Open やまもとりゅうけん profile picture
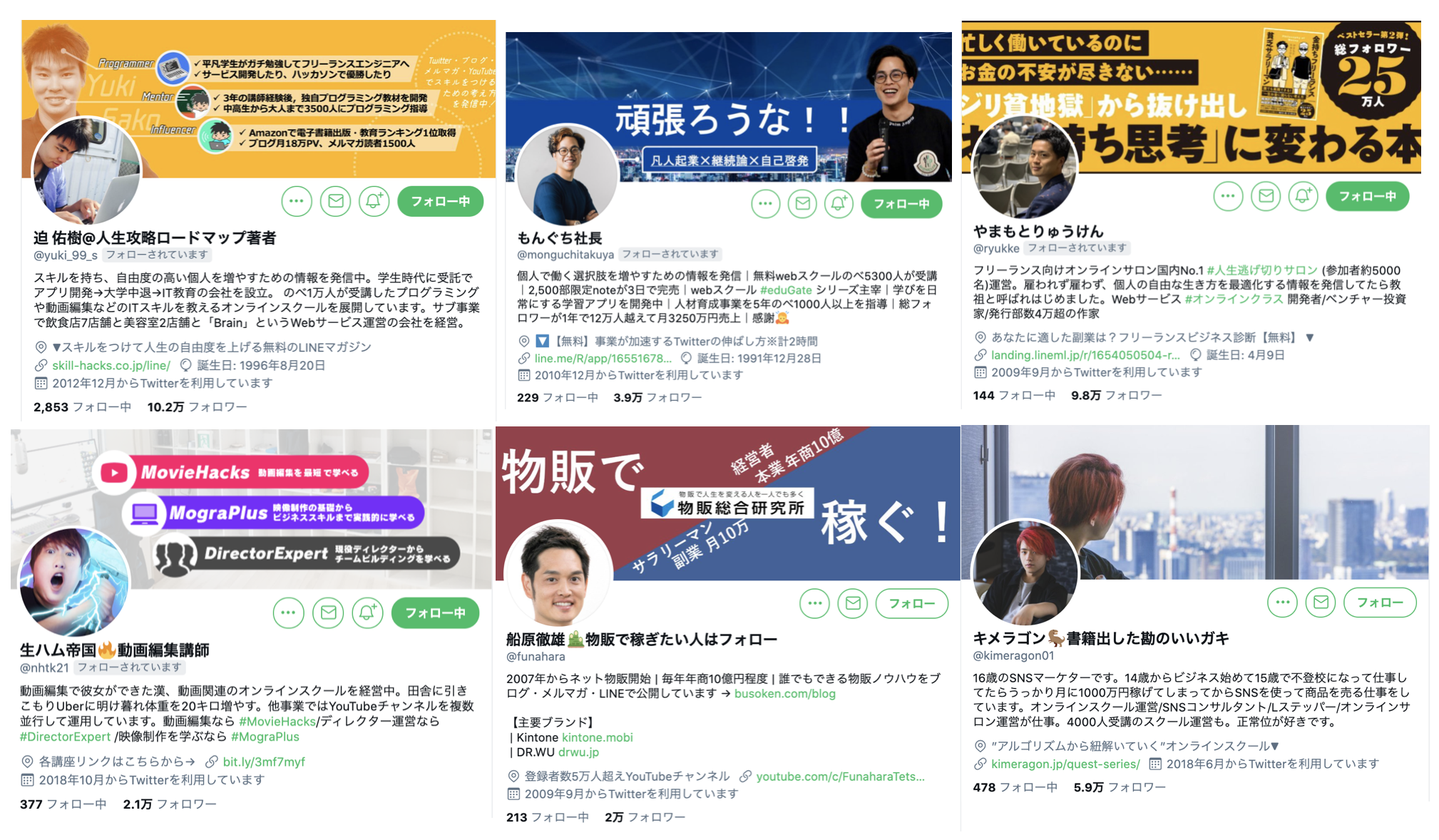1439x840 pixels. click(1024, 168)
